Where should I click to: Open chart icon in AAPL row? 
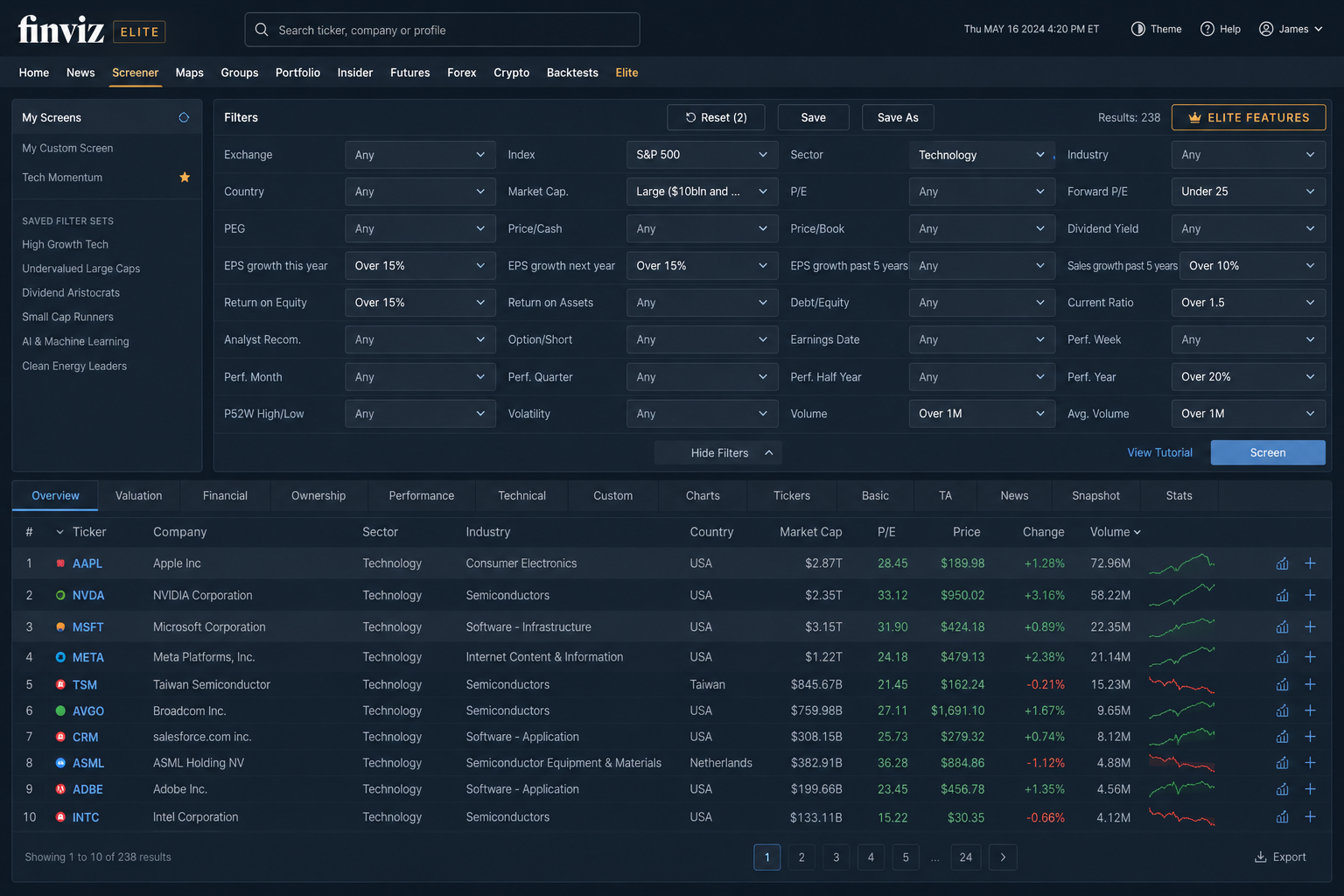pos(1282,563)
